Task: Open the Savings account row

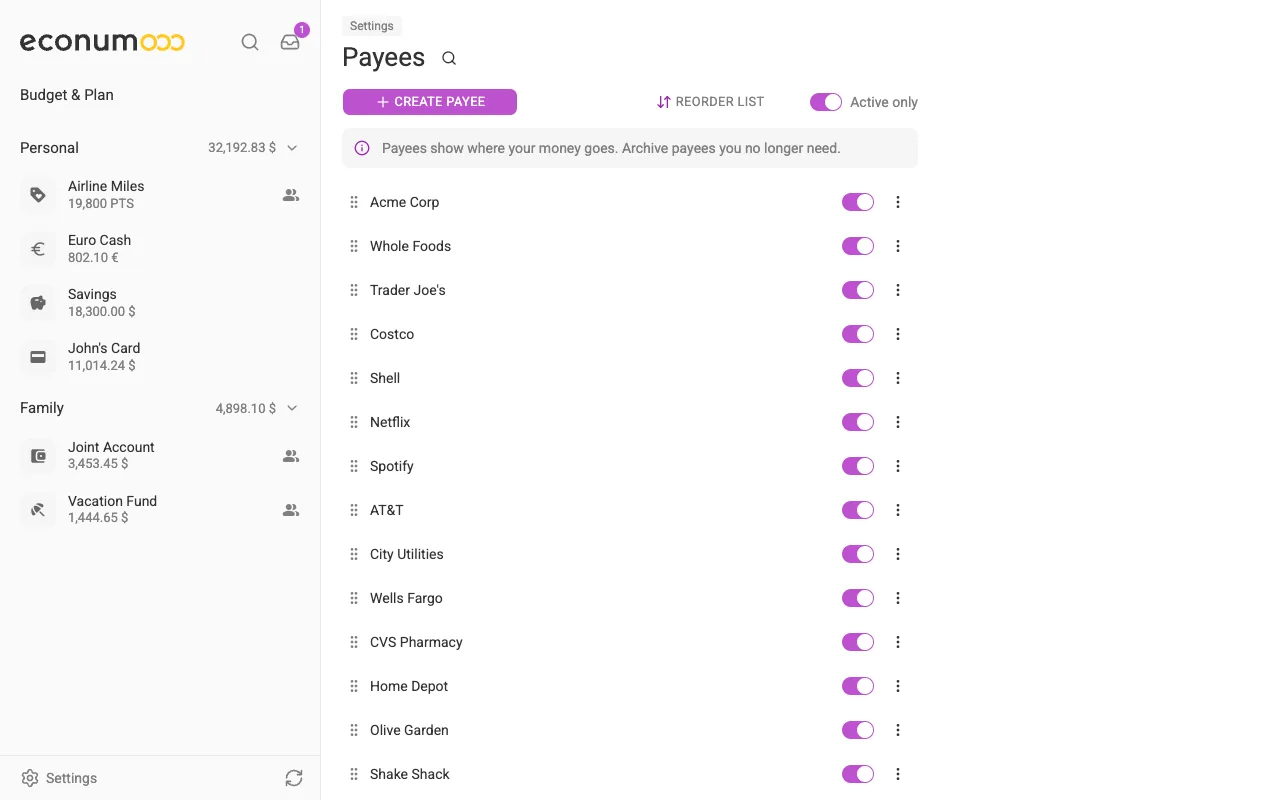Action: pyautogui.click(x=160, y=303)
